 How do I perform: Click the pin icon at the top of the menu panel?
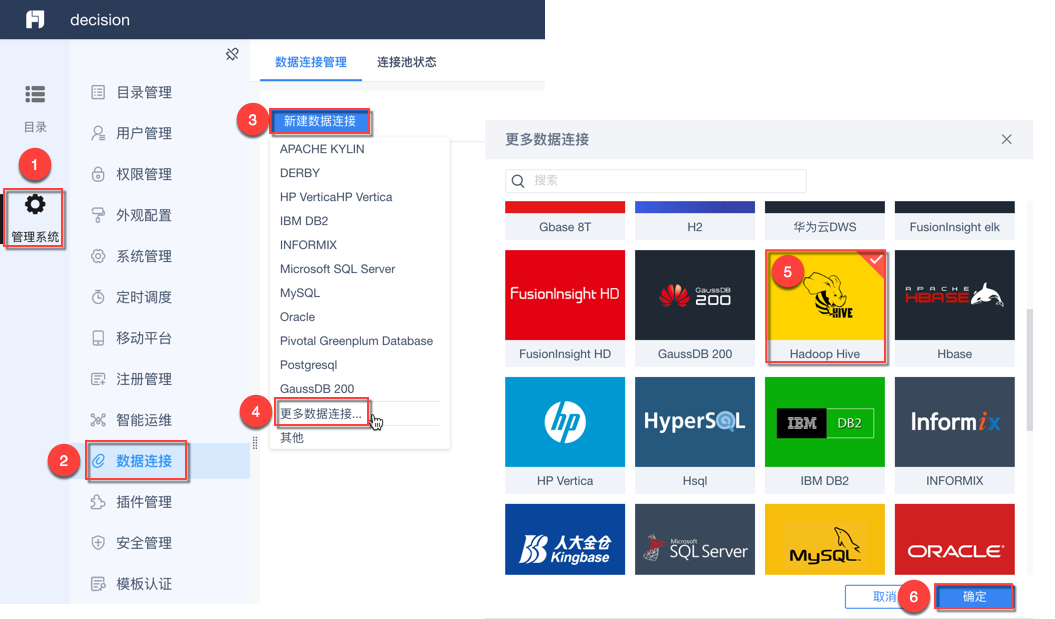(x=232, y=54)
